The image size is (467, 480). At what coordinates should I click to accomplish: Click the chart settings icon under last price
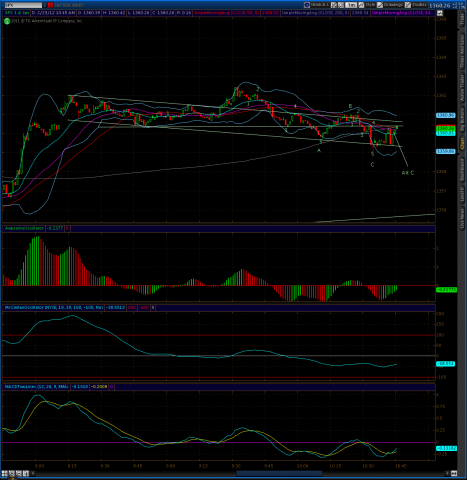(440, 13)
